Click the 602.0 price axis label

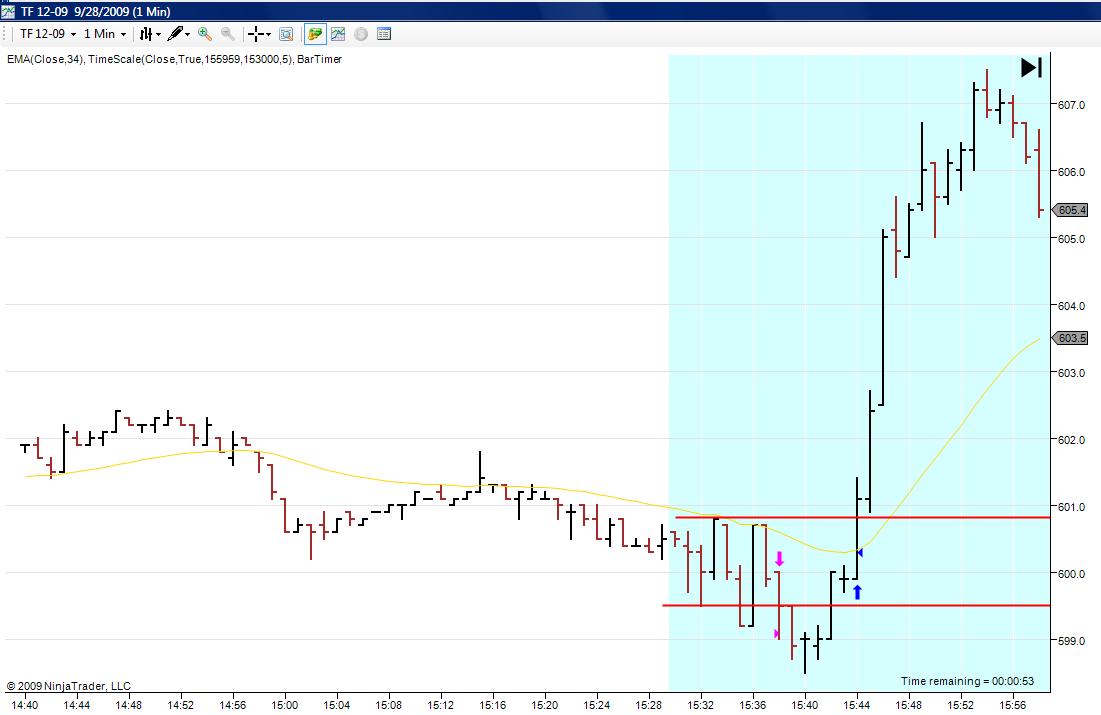[1071, 440]
